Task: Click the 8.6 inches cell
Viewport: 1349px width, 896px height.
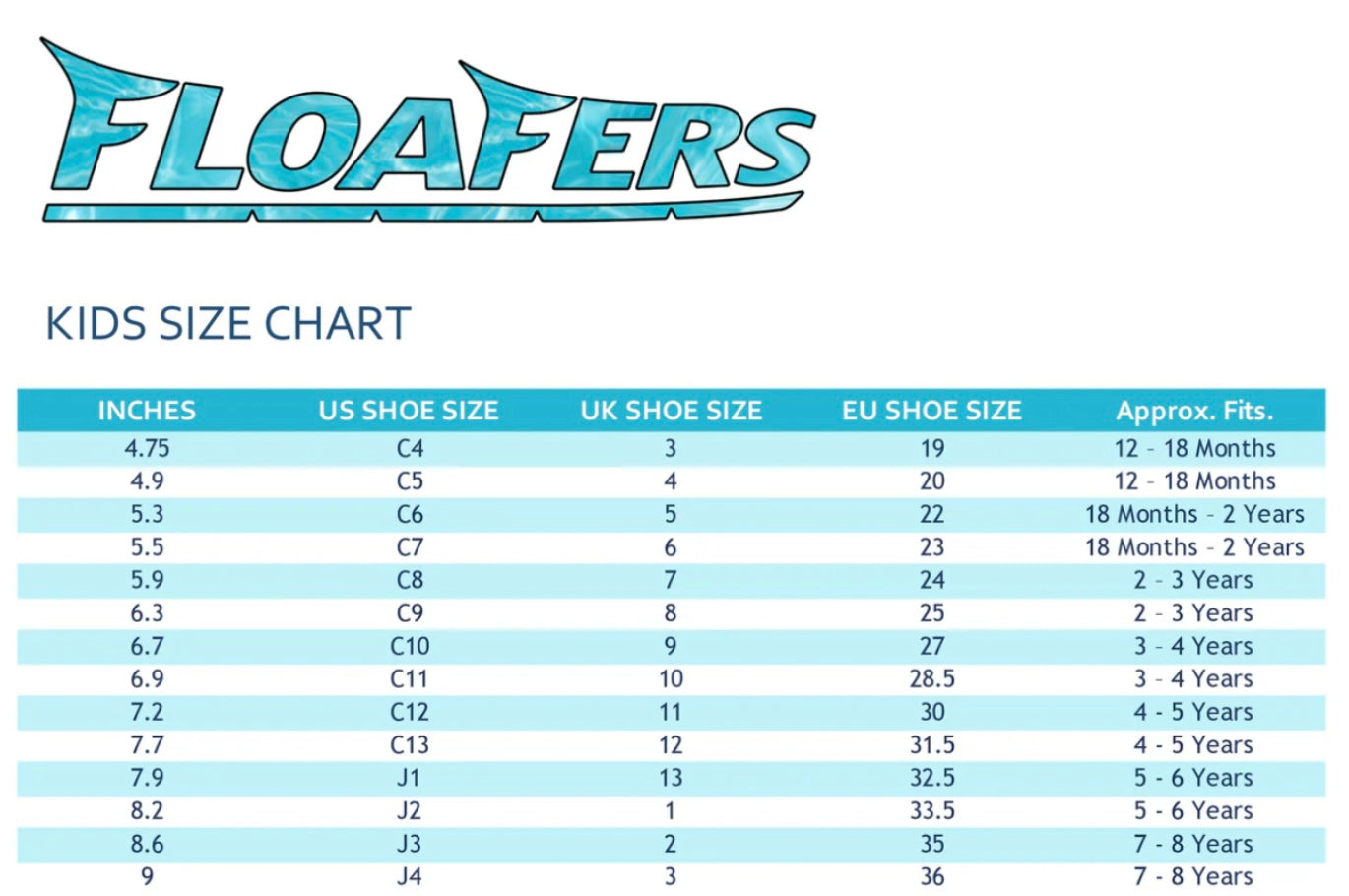Action: [x=147, y=844]
